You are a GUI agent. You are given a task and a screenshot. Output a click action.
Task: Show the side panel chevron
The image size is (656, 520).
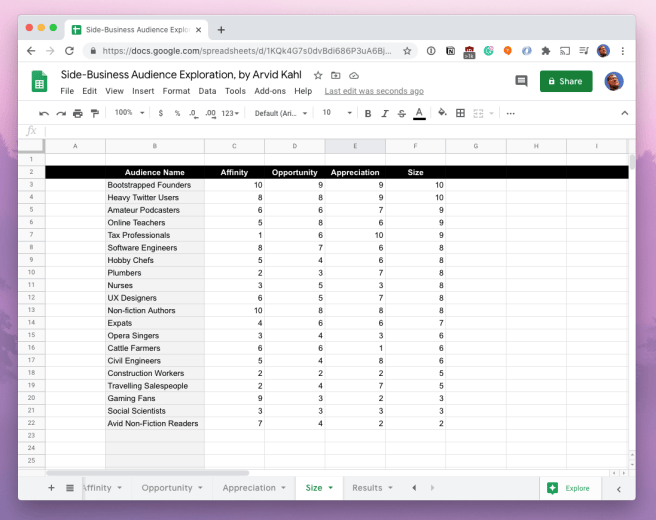pos(618,489)
